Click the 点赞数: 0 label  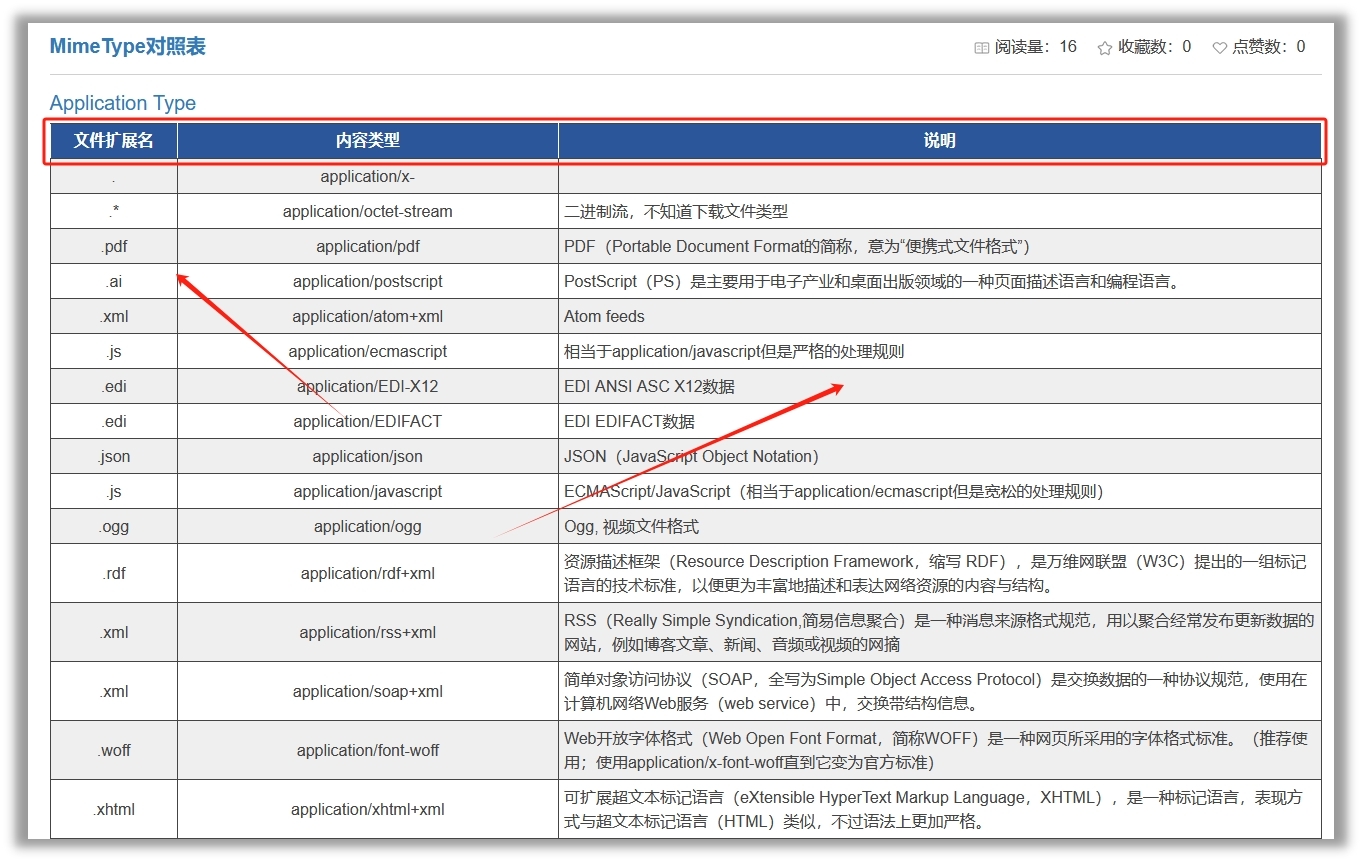click(x=1269, y=47)
